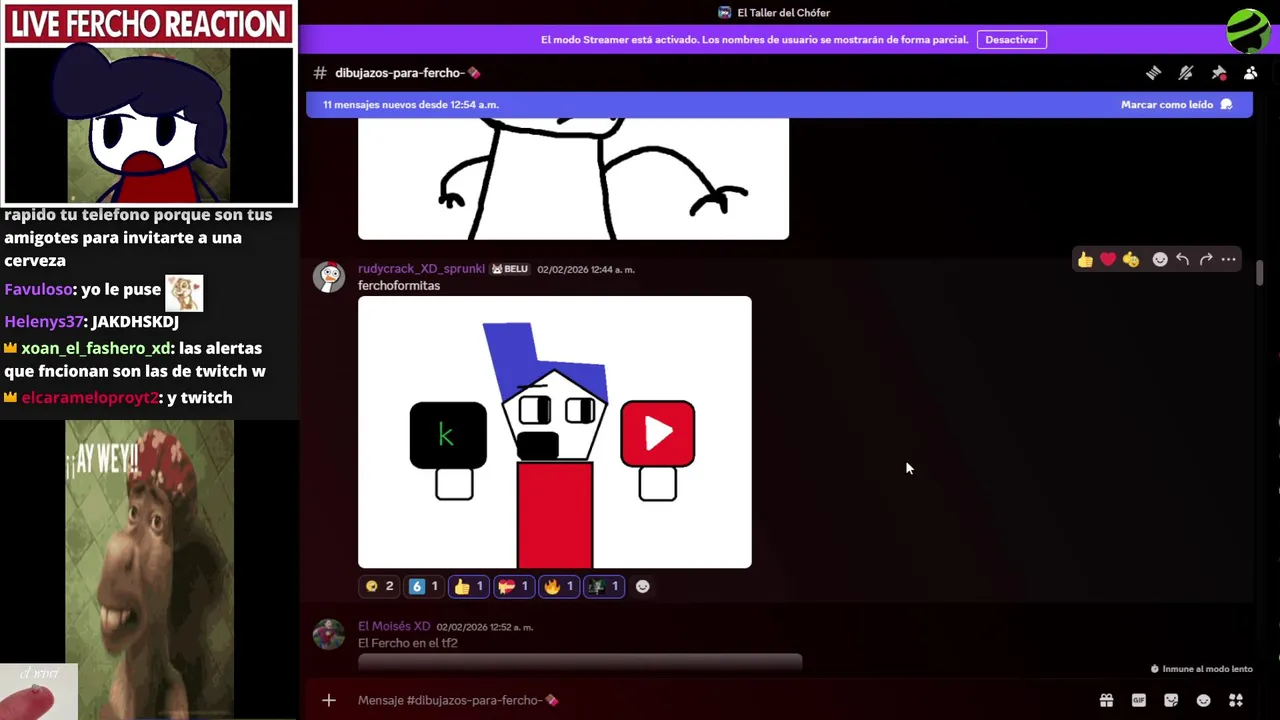The width and height of the screenshot is (1280, 720).
Task: Click the El Taller del Chófer window title
Action: (783, 13)
